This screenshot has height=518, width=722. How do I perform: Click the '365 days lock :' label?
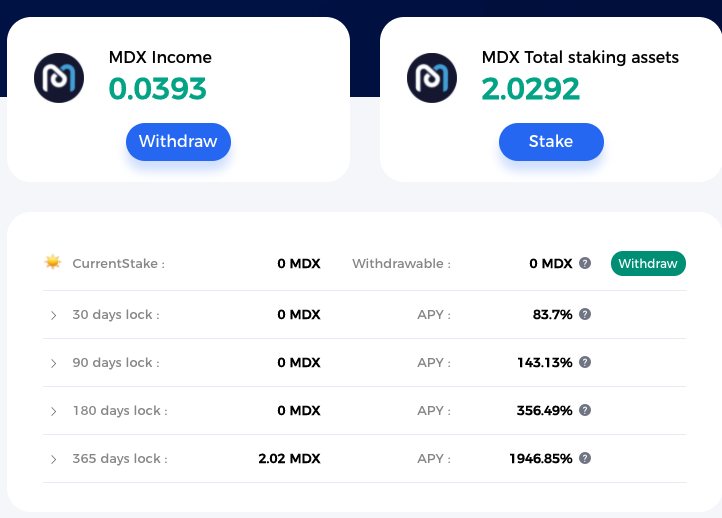(120, 458)
